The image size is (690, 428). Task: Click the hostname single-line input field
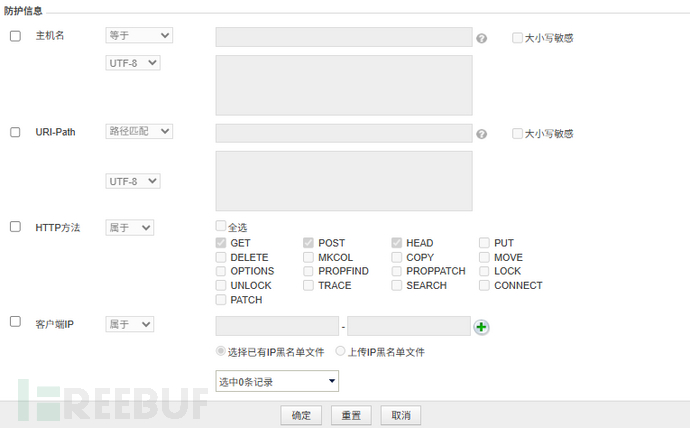coord(344,37)
